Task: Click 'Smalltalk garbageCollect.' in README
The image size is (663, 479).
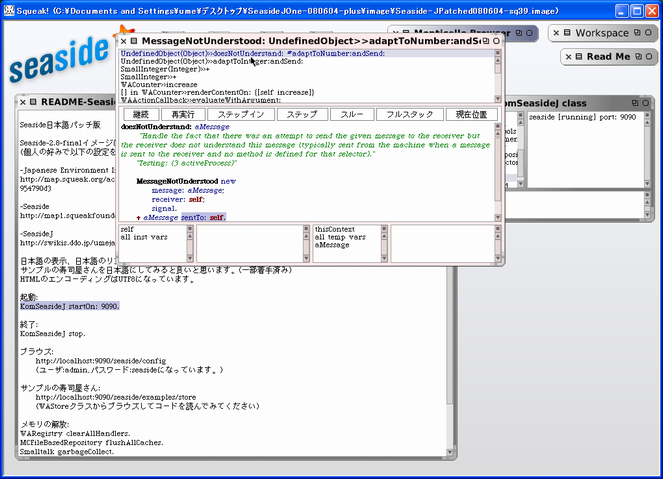Action: click(67, 452)
